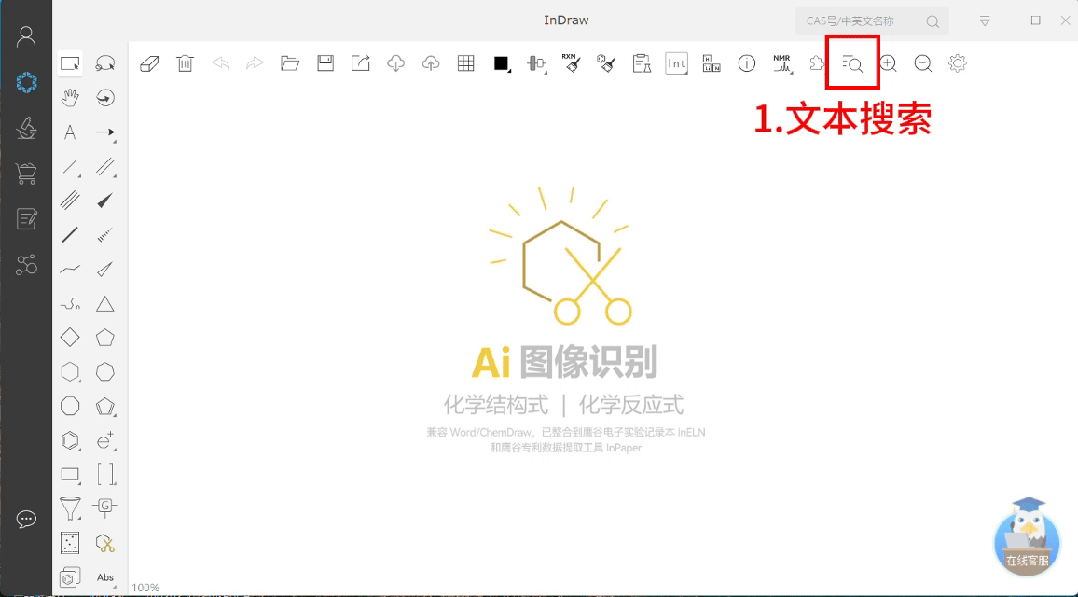Choose the Text tool in the tool palette
Image resolution: width=1078 pixels, height=597 pixels.
tap(70, 131)
